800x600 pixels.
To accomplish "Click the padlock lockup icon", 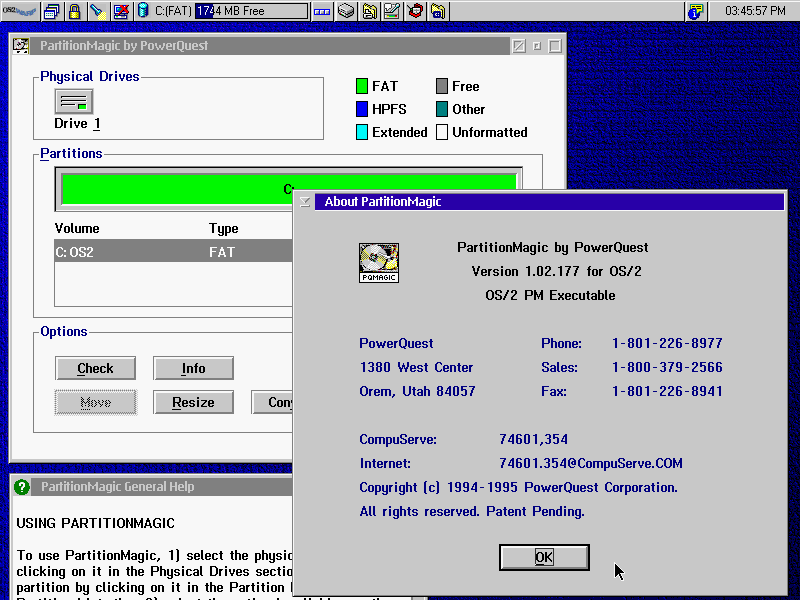I will (x=74, y=11).
